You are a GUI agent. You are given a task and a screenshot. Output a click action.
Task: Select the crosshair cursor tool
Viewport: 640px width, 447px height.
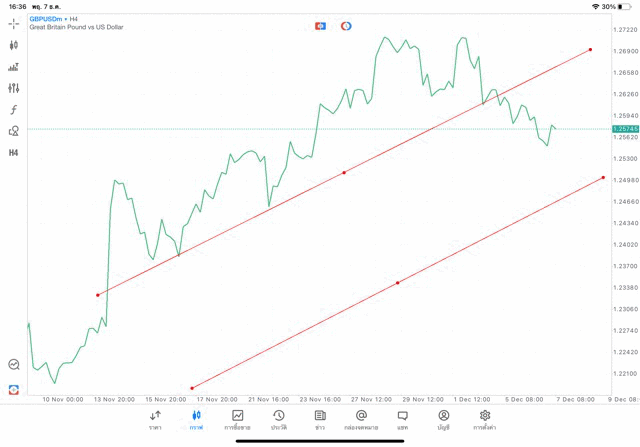14,23
